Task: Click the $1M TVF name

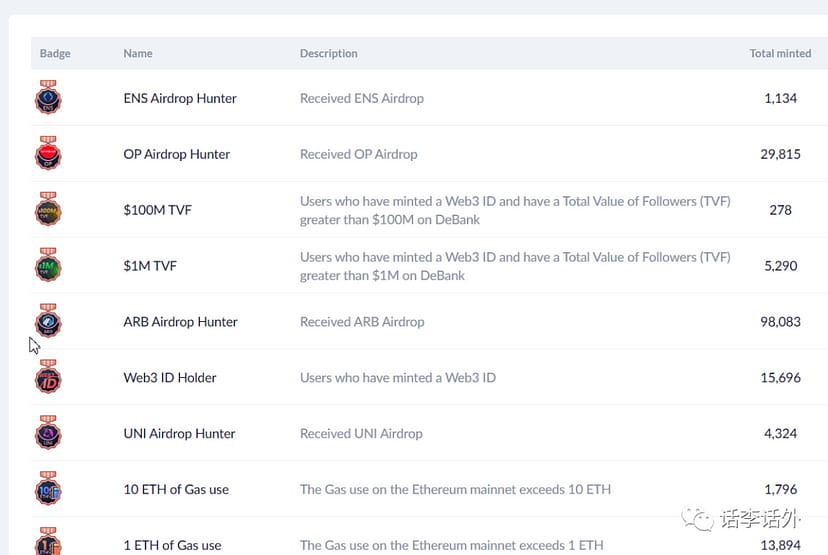Action: 150,266
